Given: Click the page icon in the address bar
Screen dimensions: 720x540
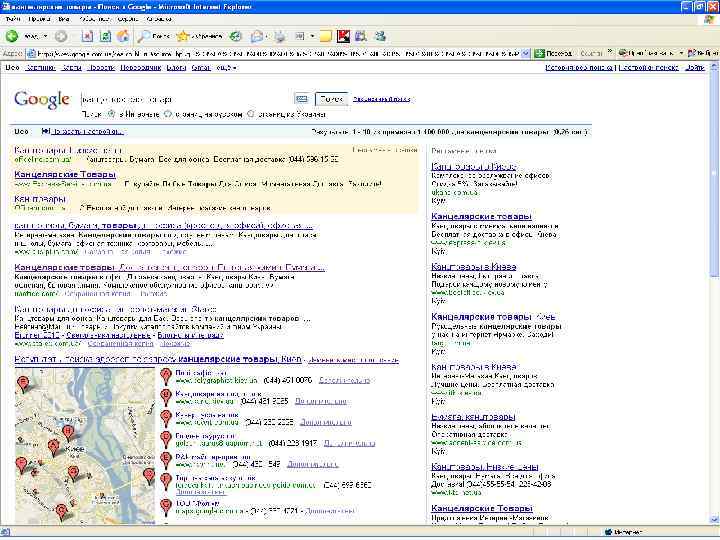Looking at the screenshot, I should 31,54.
